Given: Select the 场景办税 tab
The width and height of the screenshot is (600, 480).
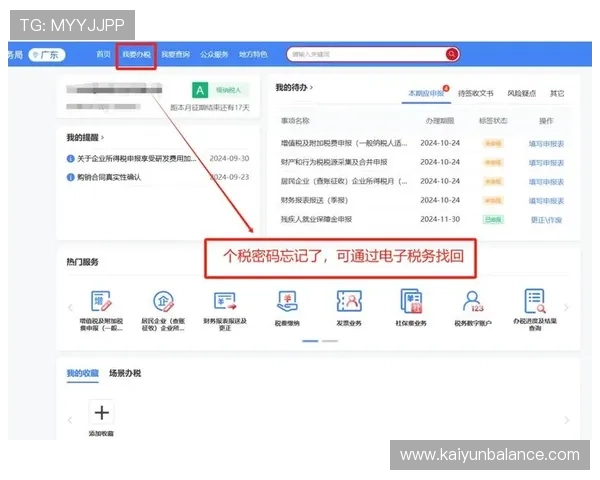Looking at the screenshot, I should click(x=125, y=373).
